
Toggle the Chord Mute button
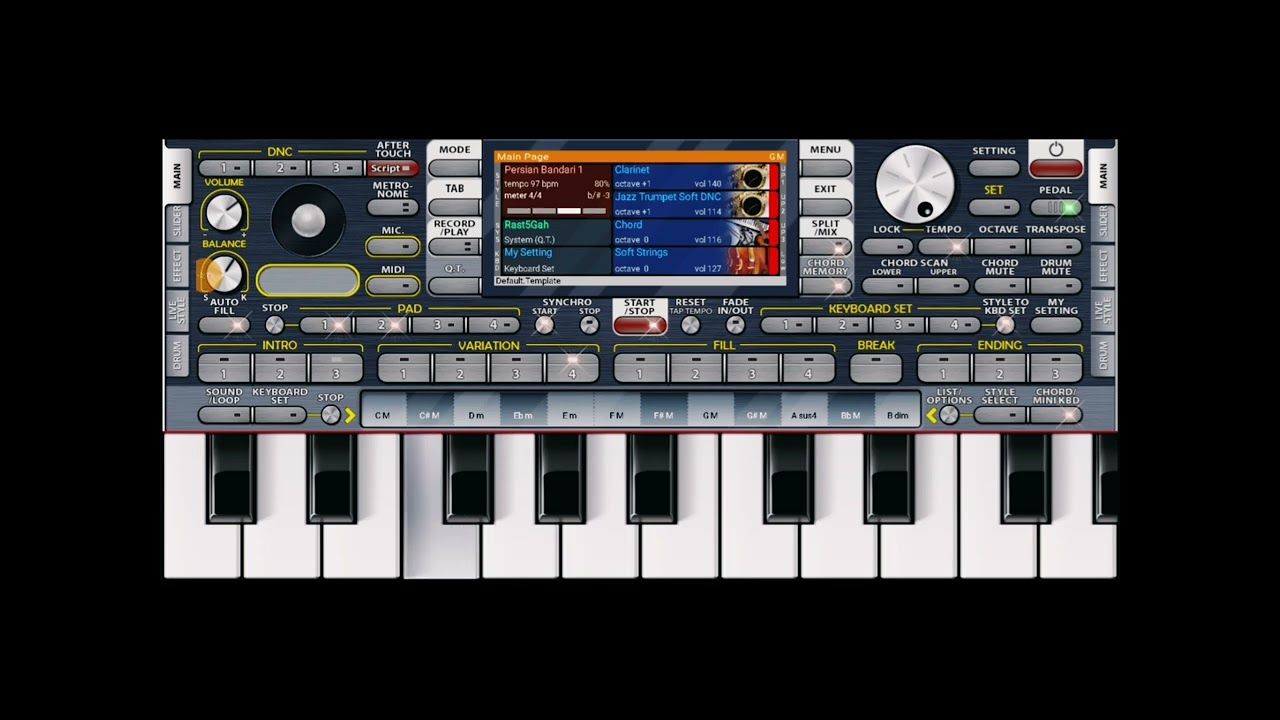[999, 286]
